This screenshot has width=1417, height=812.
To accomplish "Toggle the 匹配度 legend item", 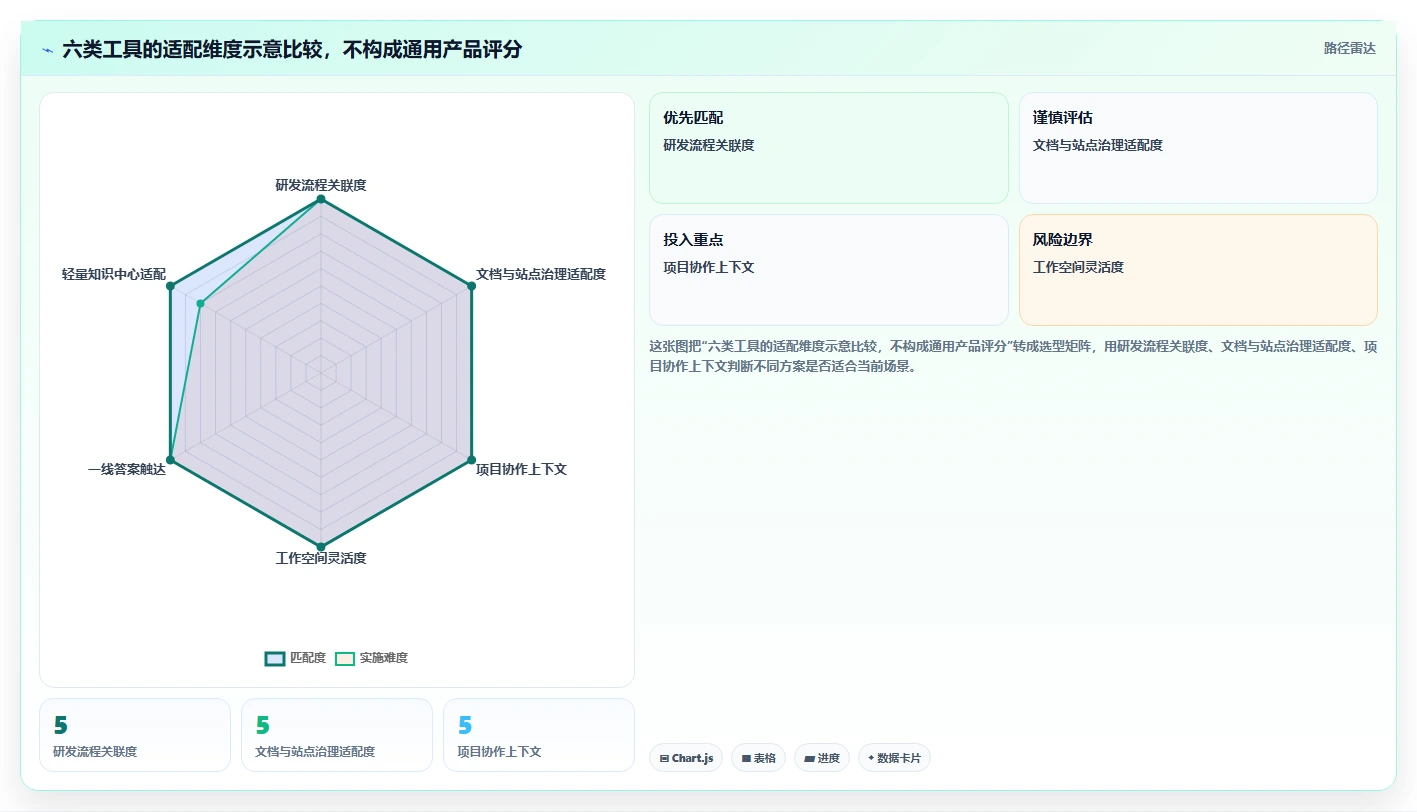I will (x=296, y=658).
